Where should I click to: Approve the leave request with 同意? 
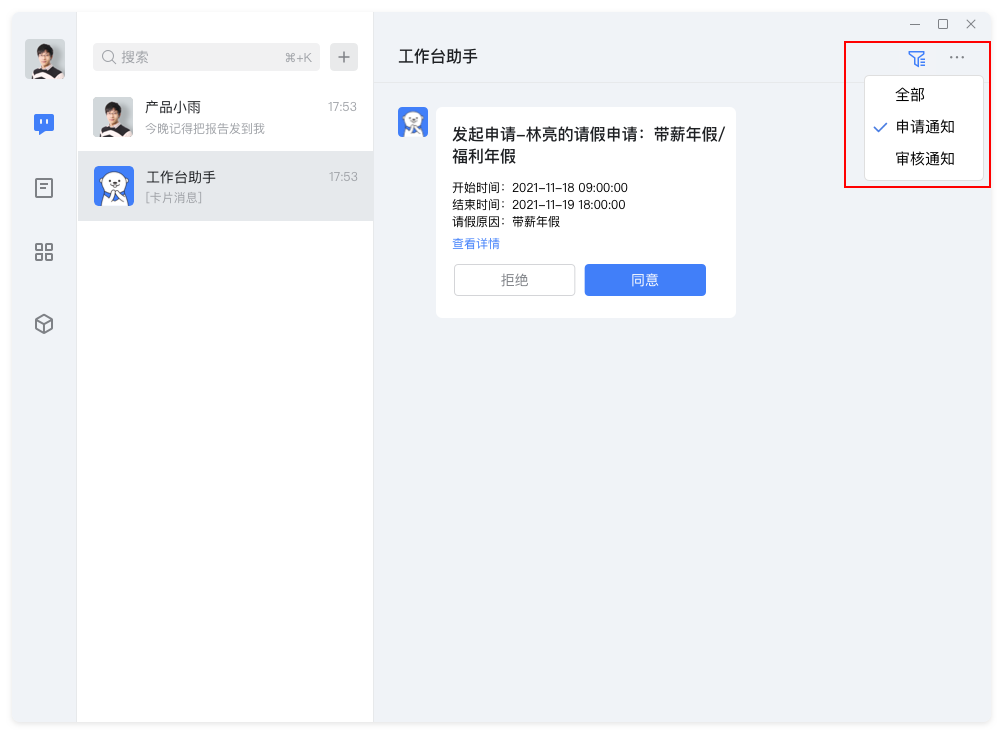644,280
